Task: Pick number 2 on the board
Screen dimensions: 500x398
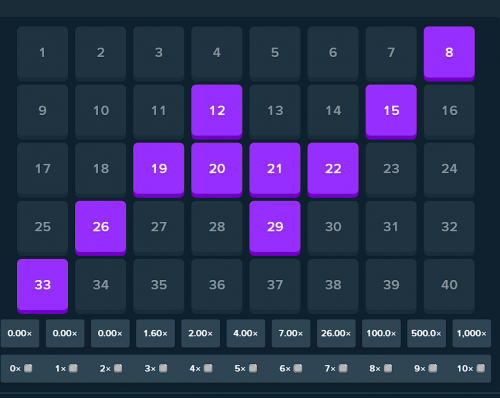Action: 100,53
